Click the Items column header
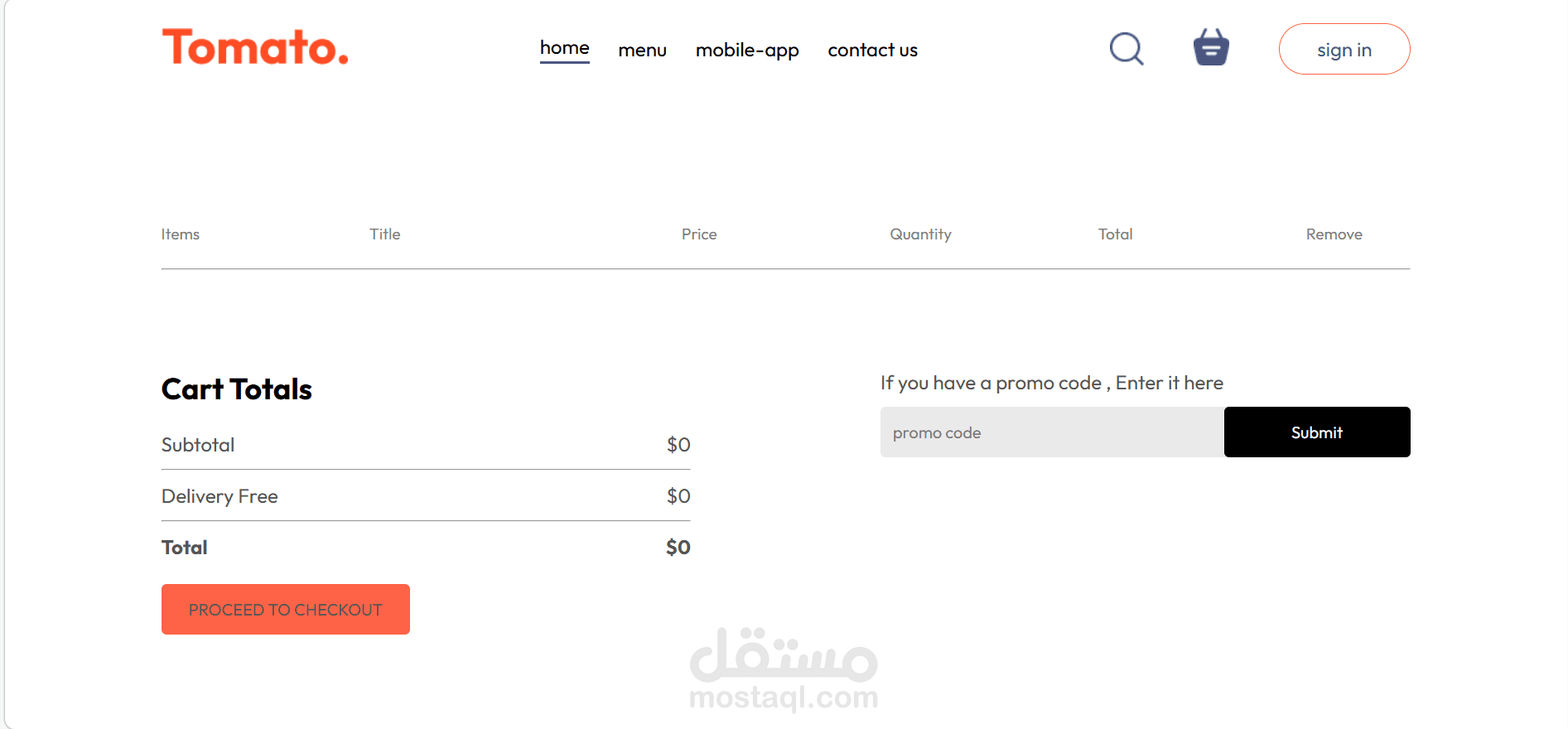Image resolution: width=1568 pixels, height=729 pixels. (x=181, y=234)
